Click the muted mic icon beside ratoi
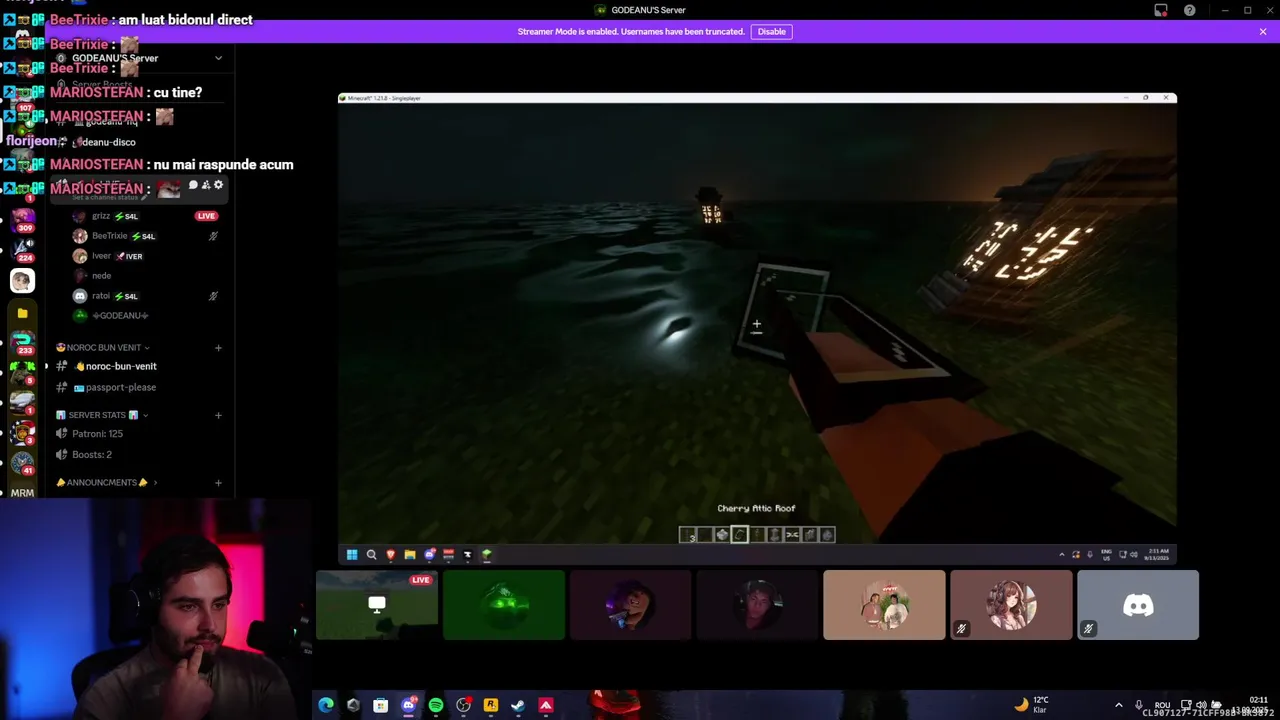 (x=213, y=296)
